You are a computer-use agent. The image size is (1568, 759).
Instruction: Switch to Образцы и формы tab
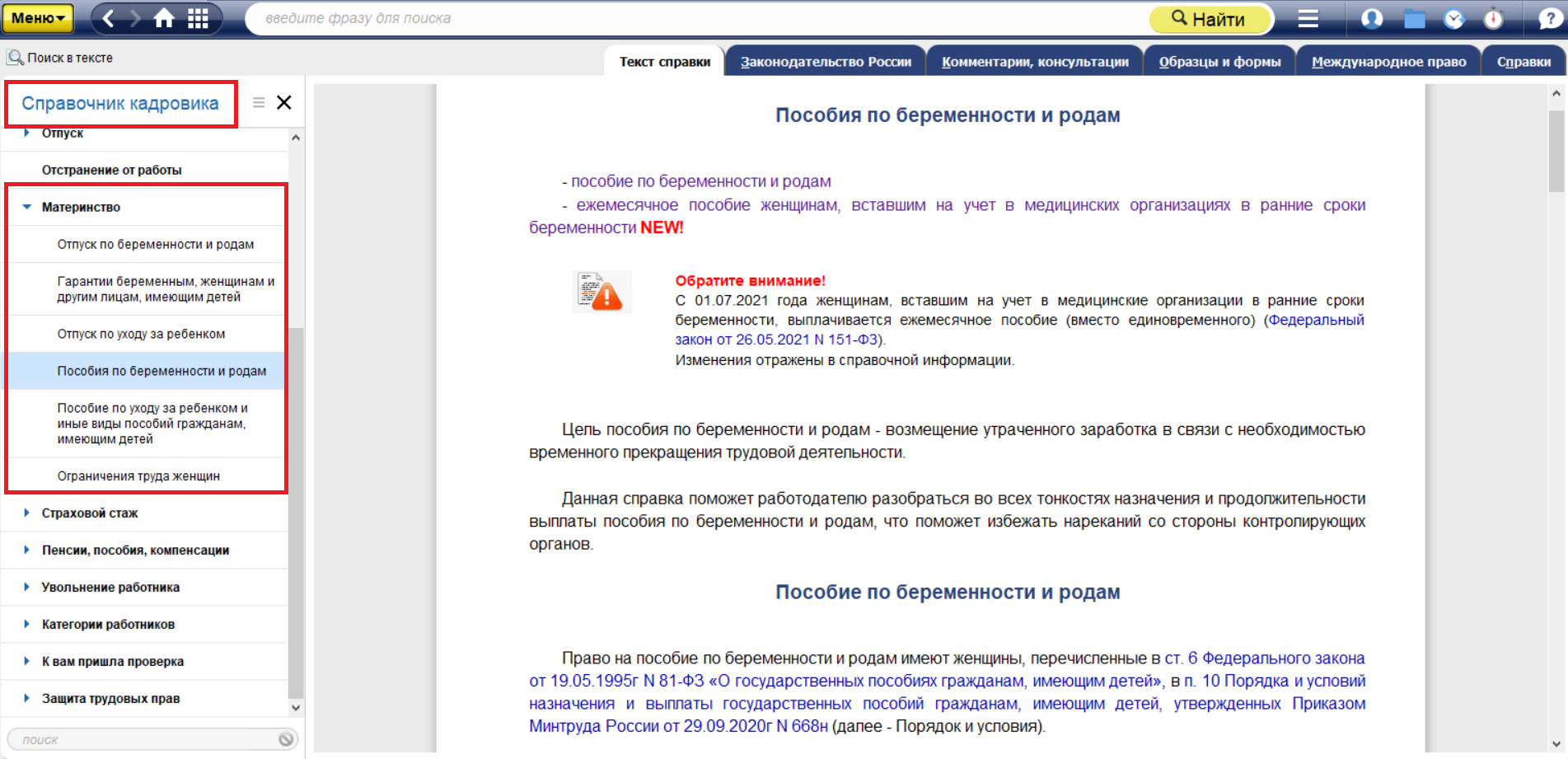(x=1219, y=62)
